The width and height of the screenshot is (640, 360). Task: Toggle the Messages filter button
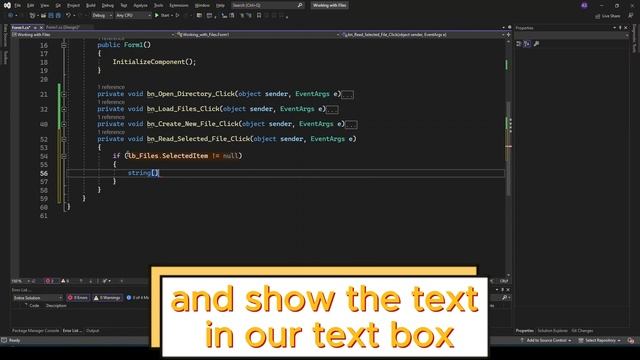coord(138,298)
